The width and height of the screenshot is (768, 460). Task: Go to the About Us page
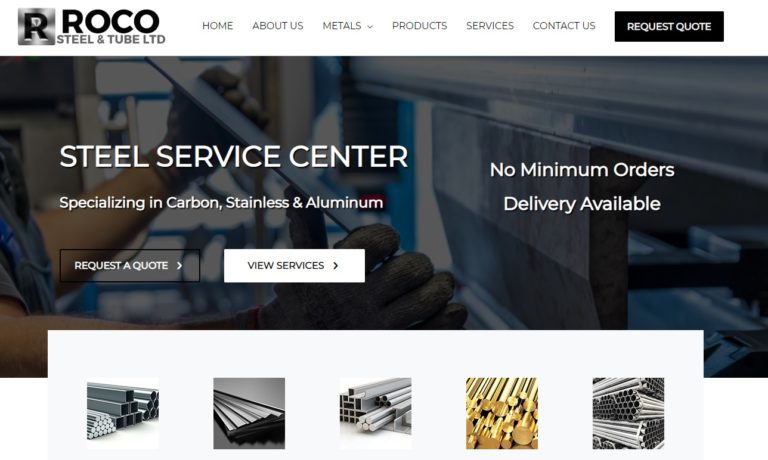pos(278,25)
